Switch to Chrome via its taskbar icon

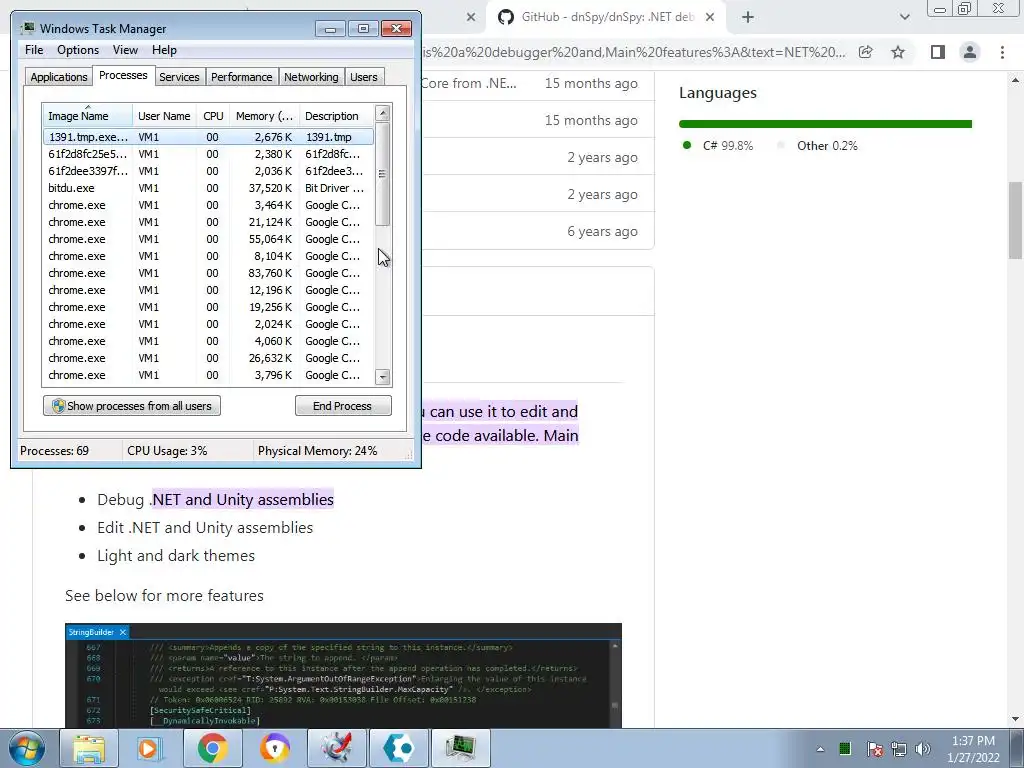[212, 748]
